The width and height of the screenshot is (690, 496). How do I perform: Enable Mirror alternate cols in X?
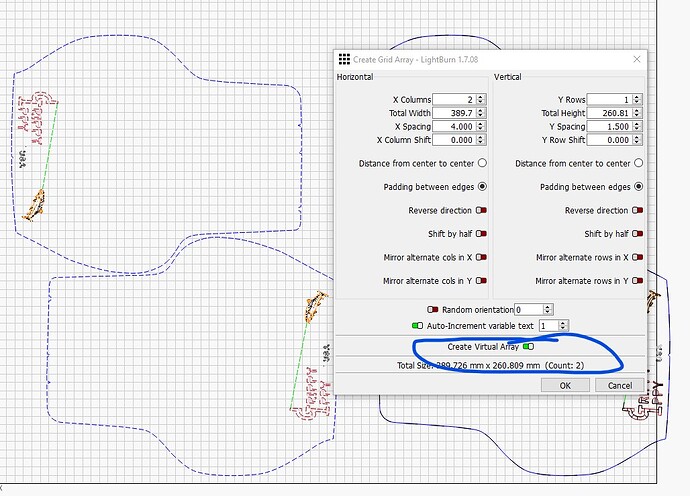pos(481,257)
